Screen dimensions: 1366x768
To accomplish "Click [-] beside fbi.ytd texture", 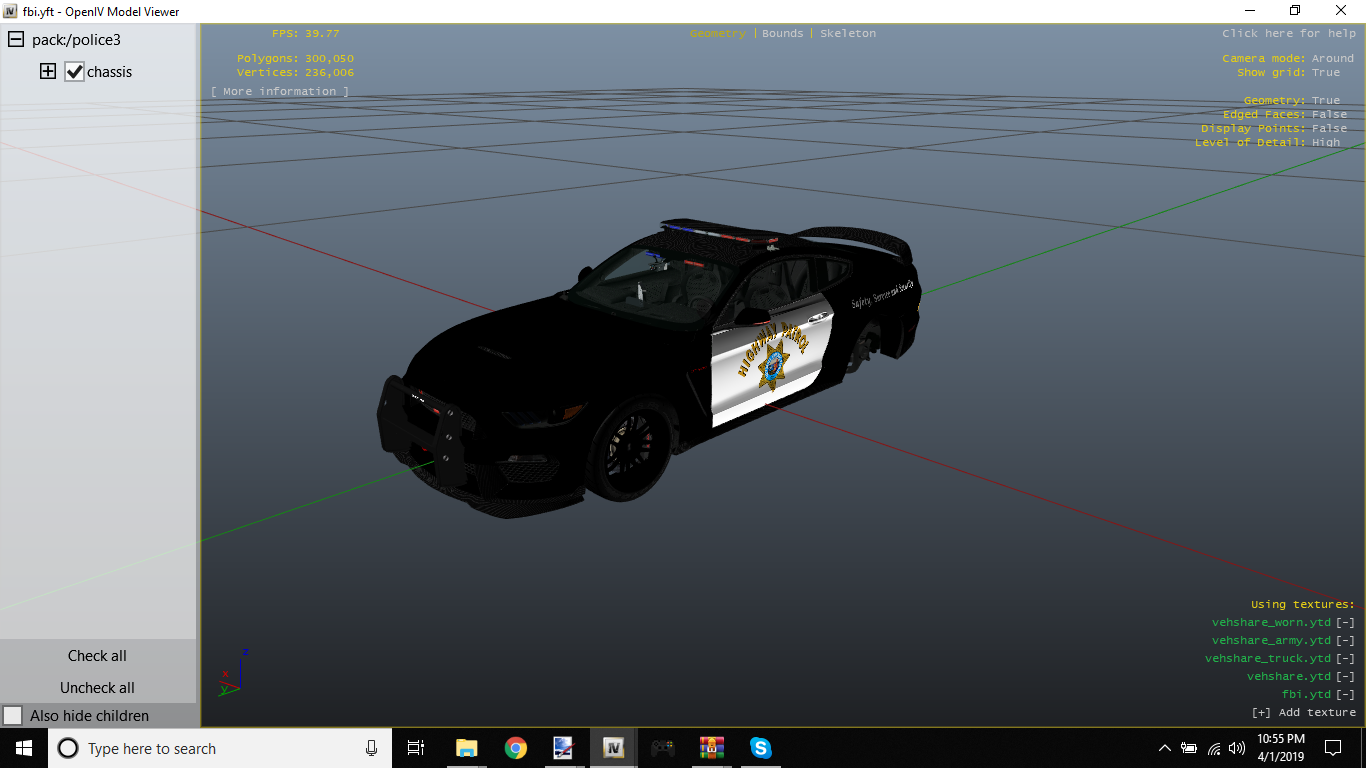I will point(1345,694).
